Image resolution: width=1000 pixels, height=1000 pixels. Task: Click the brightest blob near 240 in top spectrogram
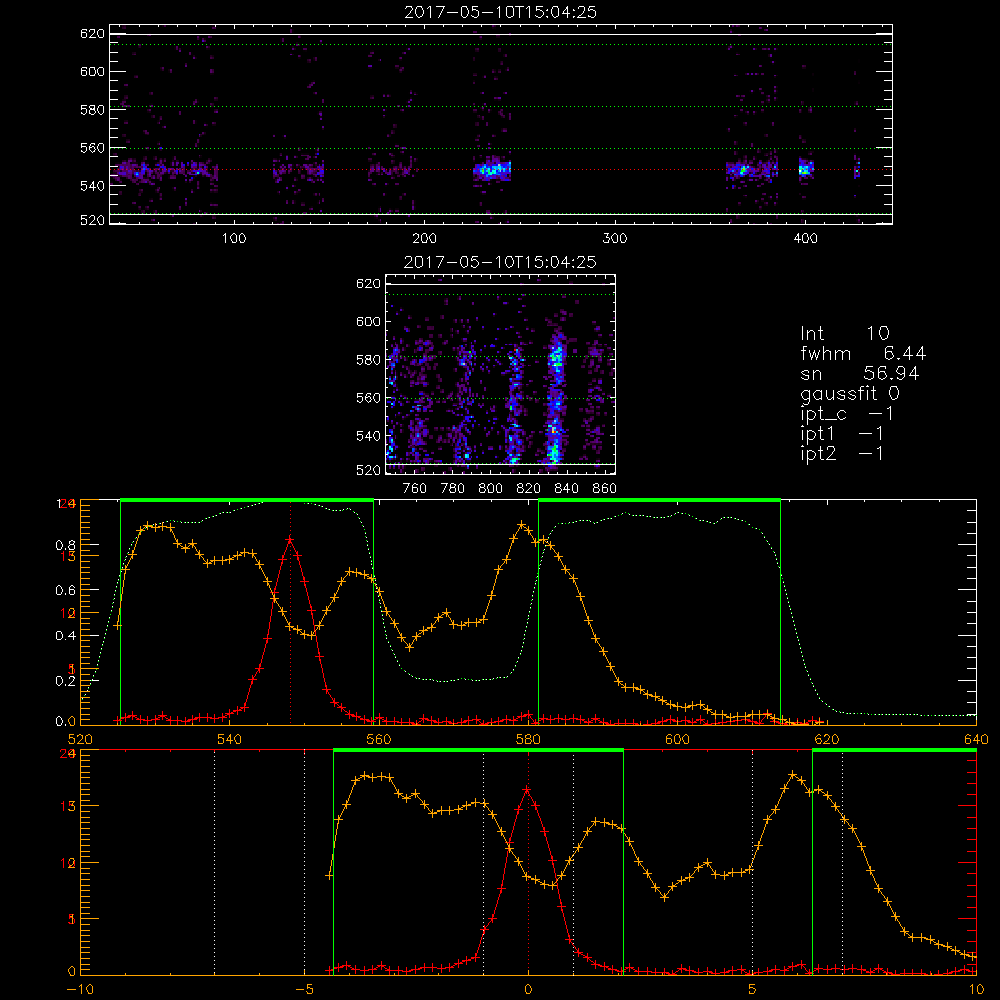(492, 170)
